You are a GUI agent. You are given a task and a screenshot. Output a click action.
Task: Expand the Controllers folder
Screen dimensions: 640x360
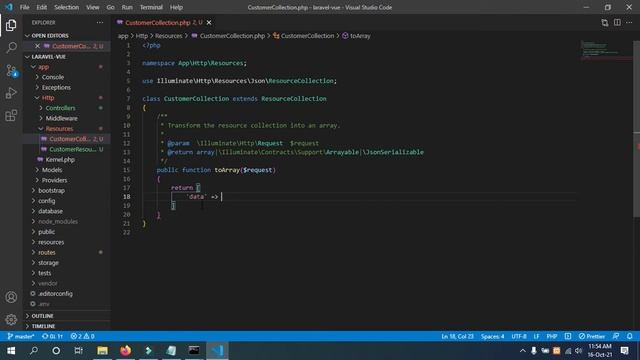[67, 108]
